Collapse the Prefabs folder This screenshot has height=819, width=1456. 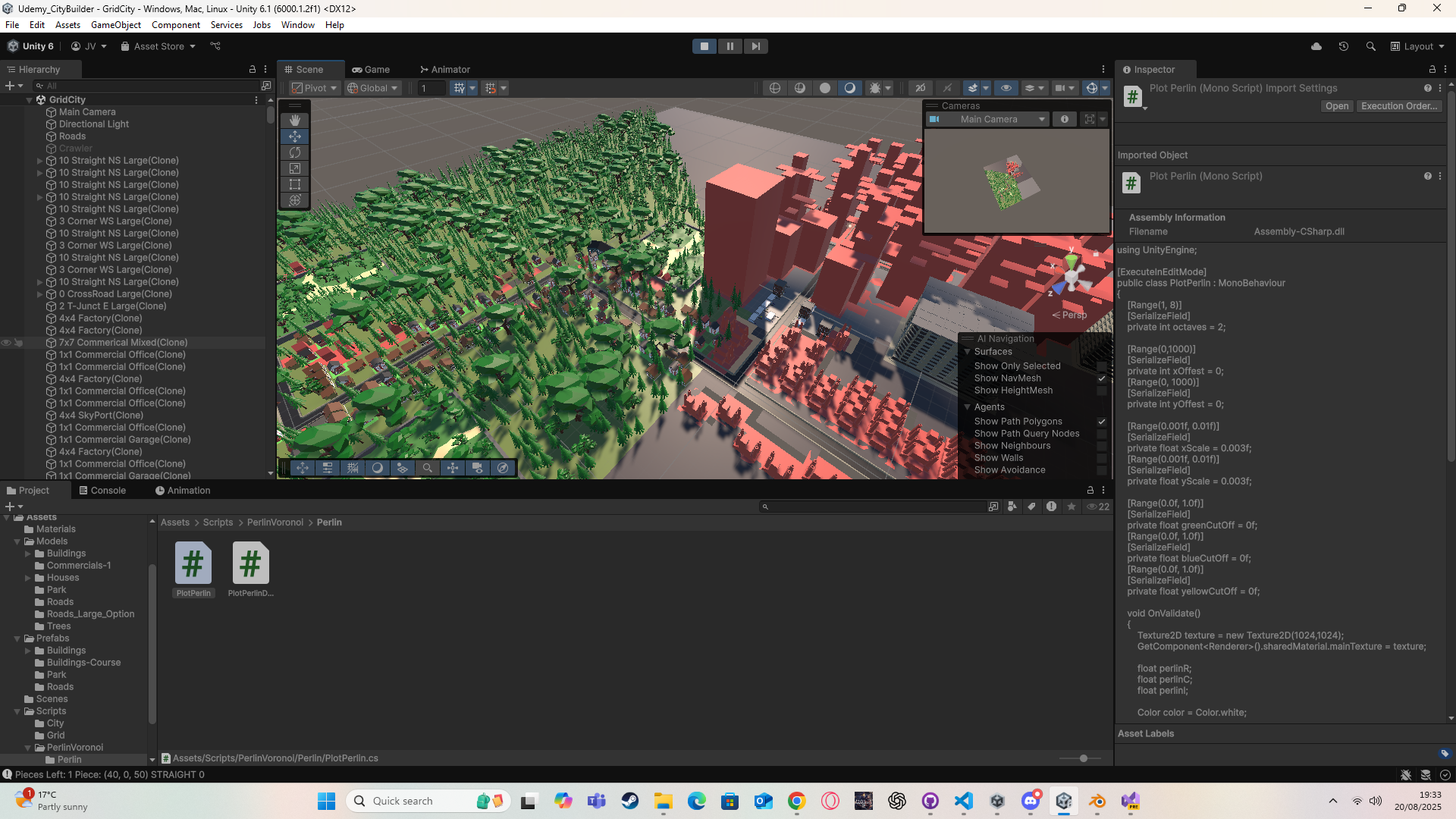(x=17, y=639)
